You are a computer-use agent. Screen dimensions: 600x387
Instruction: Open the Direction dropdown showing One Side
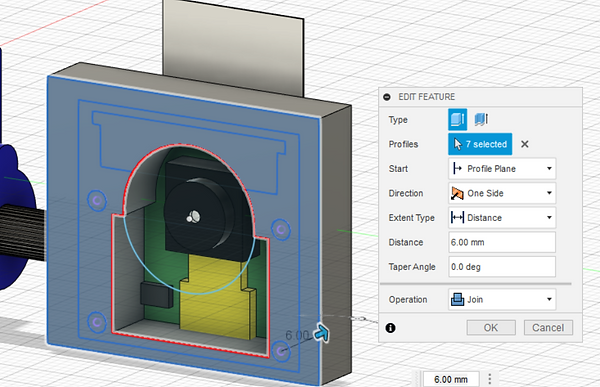[502, 193]
